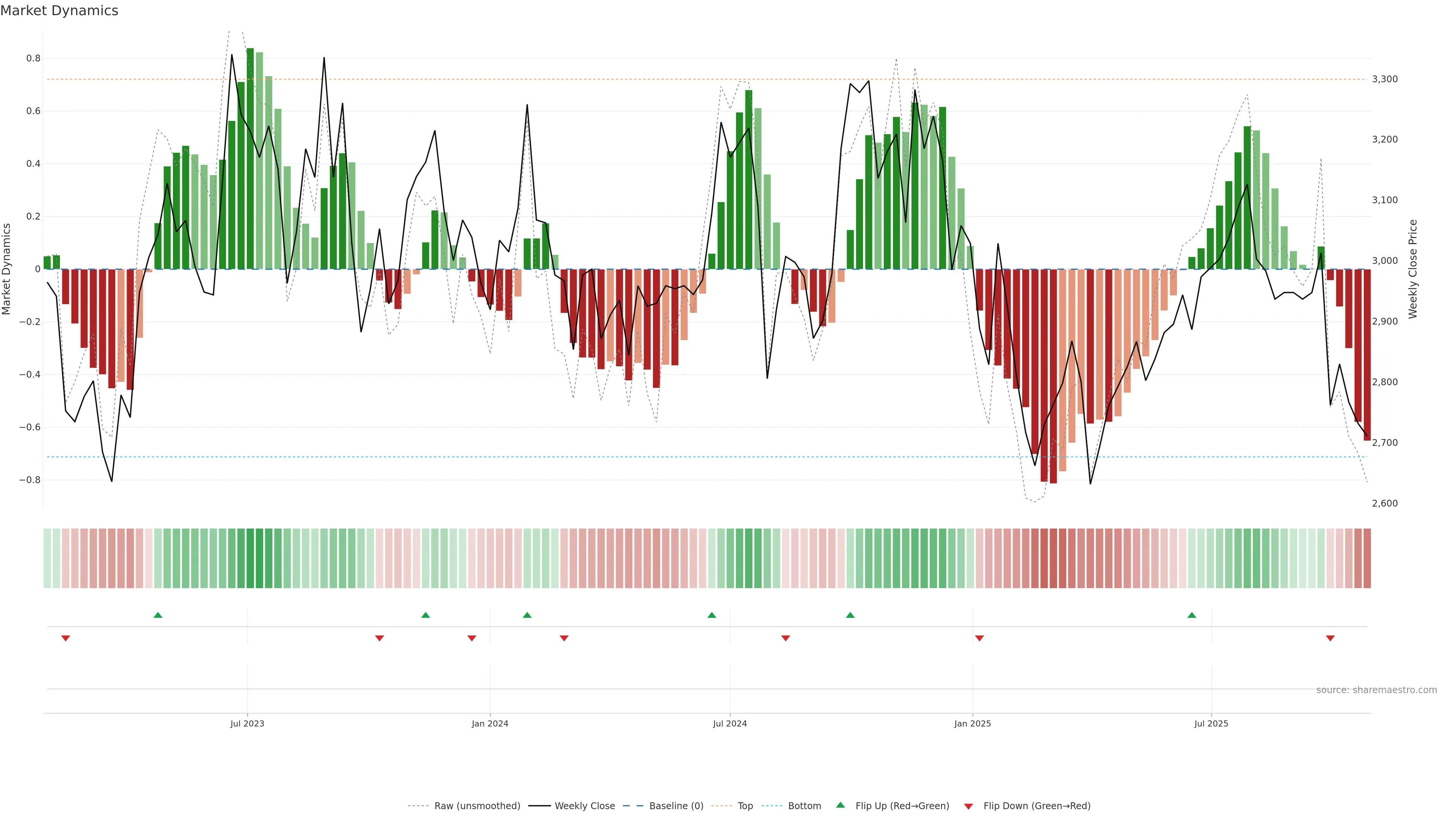This screenshot has width=1456, height=819.
Task: Click the Jul 2023 x-axis label
Action: (247, 723)
